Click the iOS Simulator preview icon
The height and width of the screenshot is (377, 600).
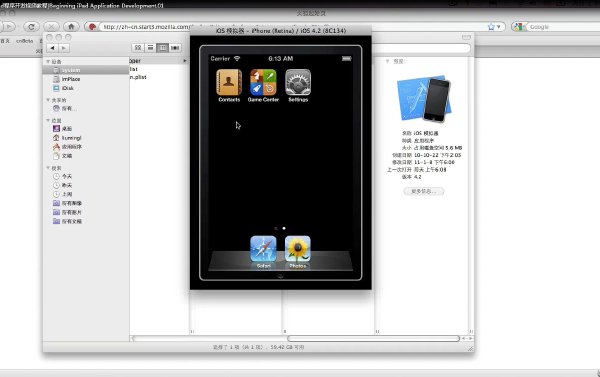pos(424,99)
